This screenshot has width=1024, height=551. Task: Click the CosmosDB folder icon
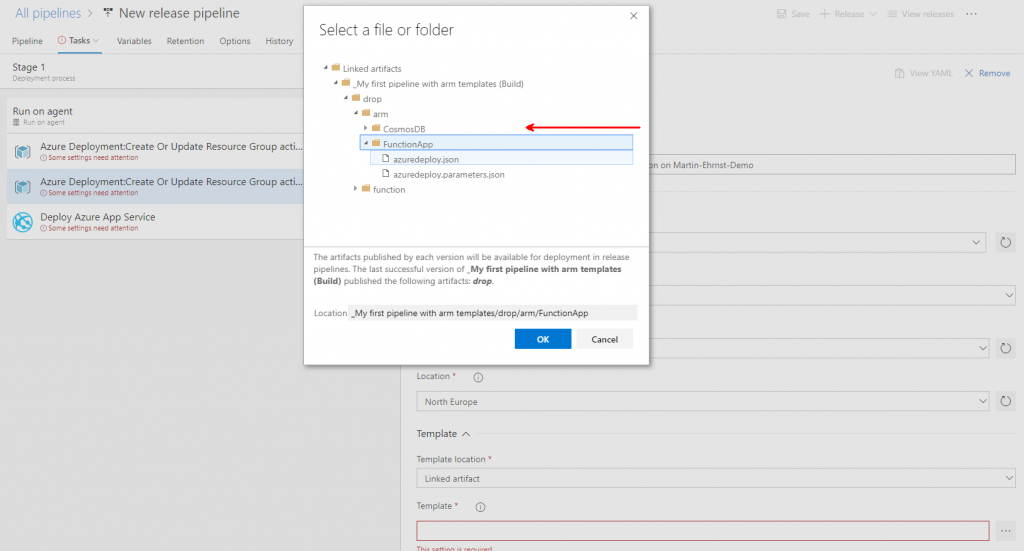(x=376, y=128)
